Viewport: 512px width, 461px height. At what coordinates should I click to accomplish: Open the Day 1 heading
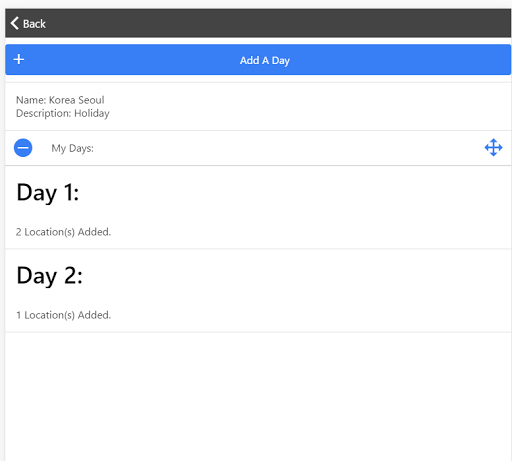48,193
